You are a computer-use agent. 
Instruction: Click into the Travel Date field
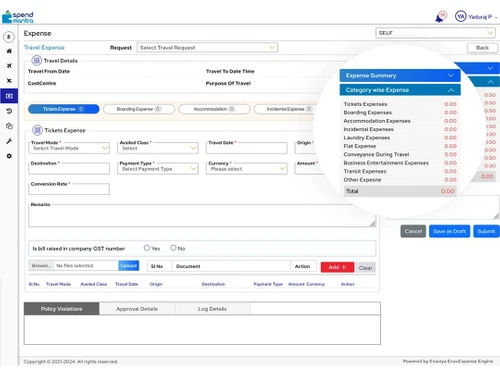pyautogui.click(x=247, y=148)
